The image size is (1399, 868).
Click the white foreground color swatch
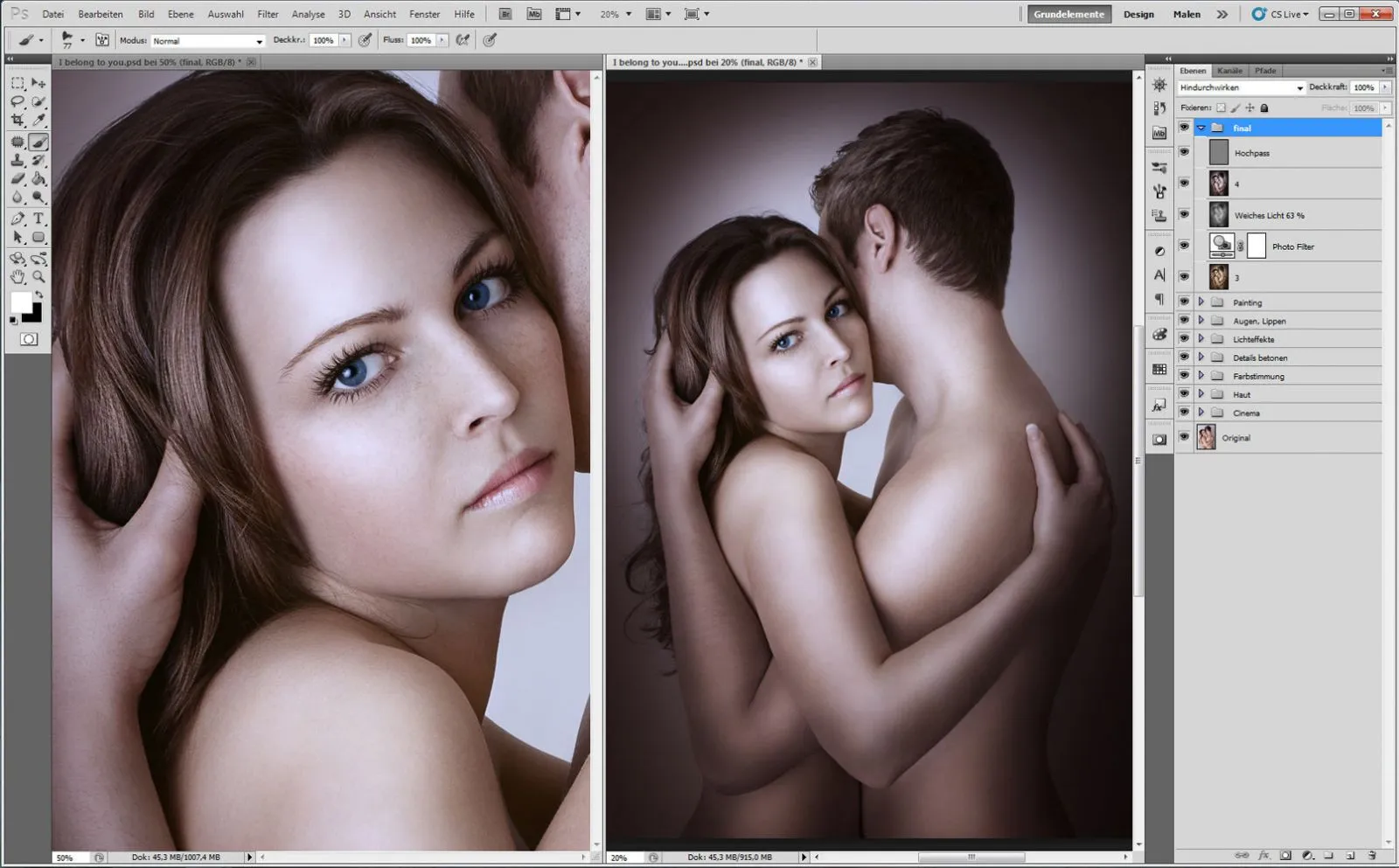coord(21,302)
